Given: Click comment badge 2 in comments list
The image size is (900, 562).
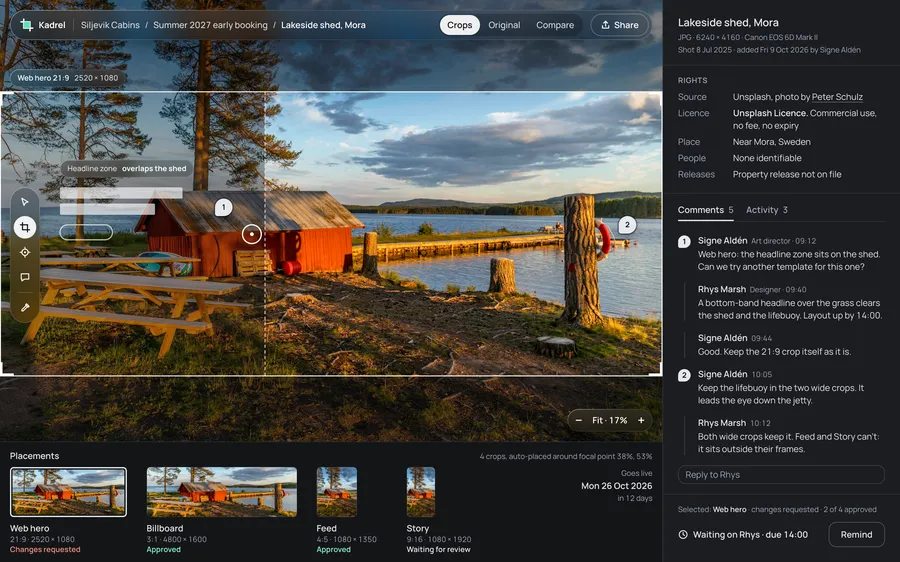Looking at the screenshot, I should click(684, 375).
